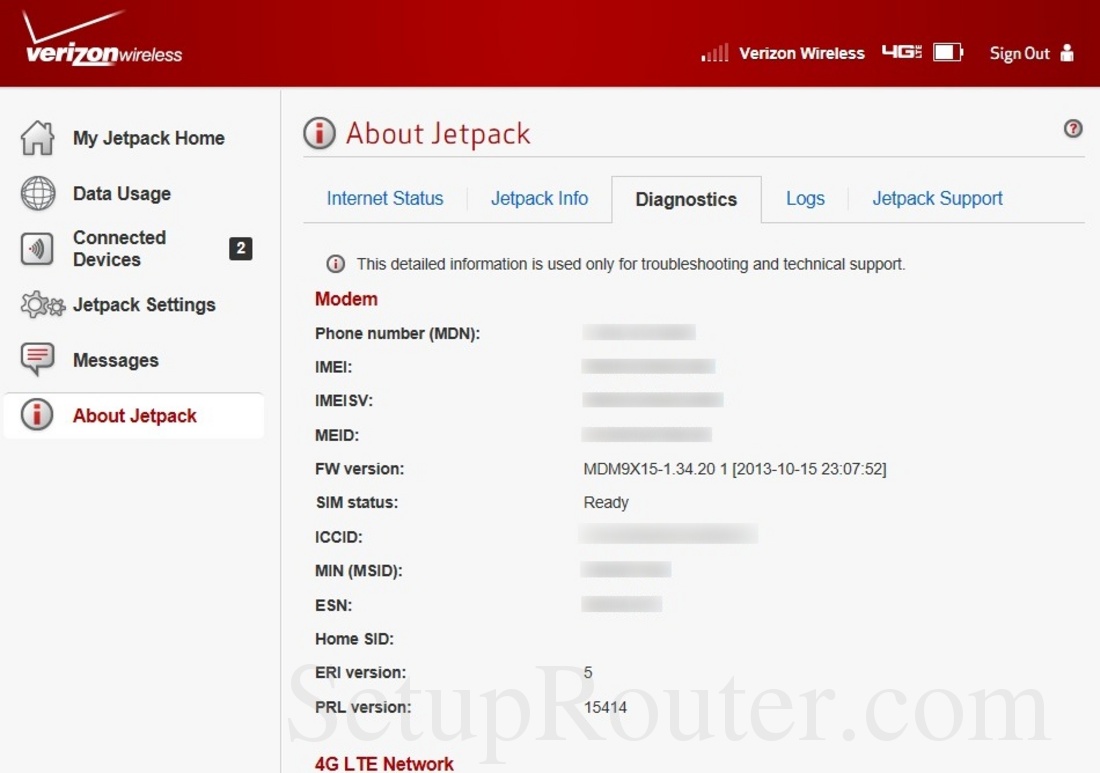Click the ESN: label
The width and height of the screenshot is (1100, 773).
click(333, 605)
